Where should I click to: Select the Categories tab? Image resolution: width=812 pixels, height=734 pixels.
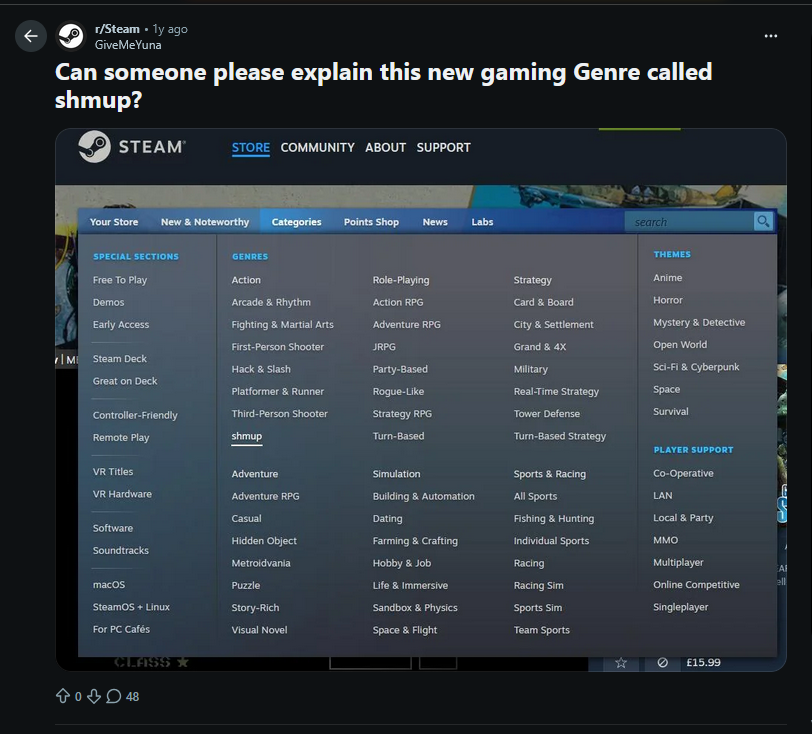tap(296, 222)
